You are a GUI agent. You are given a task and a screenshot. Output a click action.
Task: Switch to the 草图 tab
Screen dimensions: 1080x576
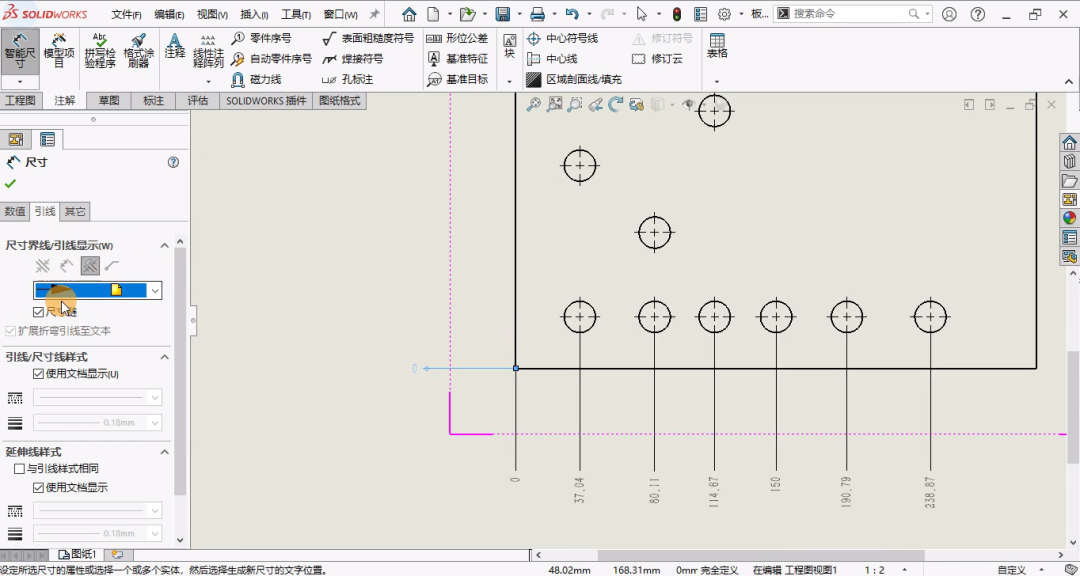click(x=109, y=101)
